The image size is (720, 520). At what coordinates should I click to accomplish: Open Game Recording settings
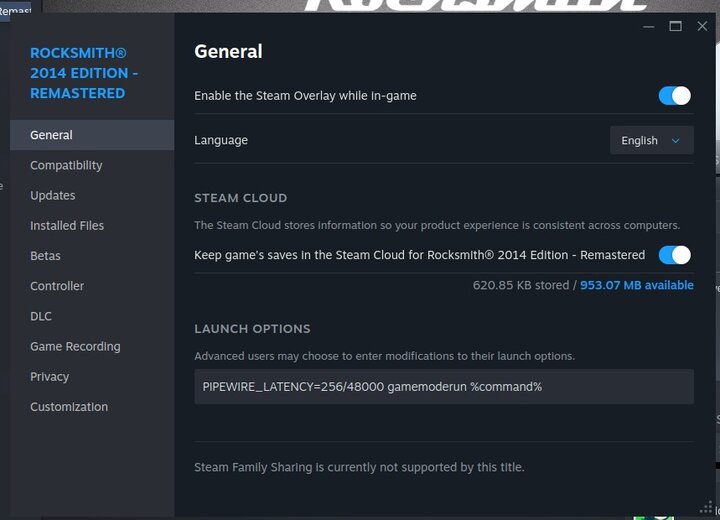click(x=75, y=347)
